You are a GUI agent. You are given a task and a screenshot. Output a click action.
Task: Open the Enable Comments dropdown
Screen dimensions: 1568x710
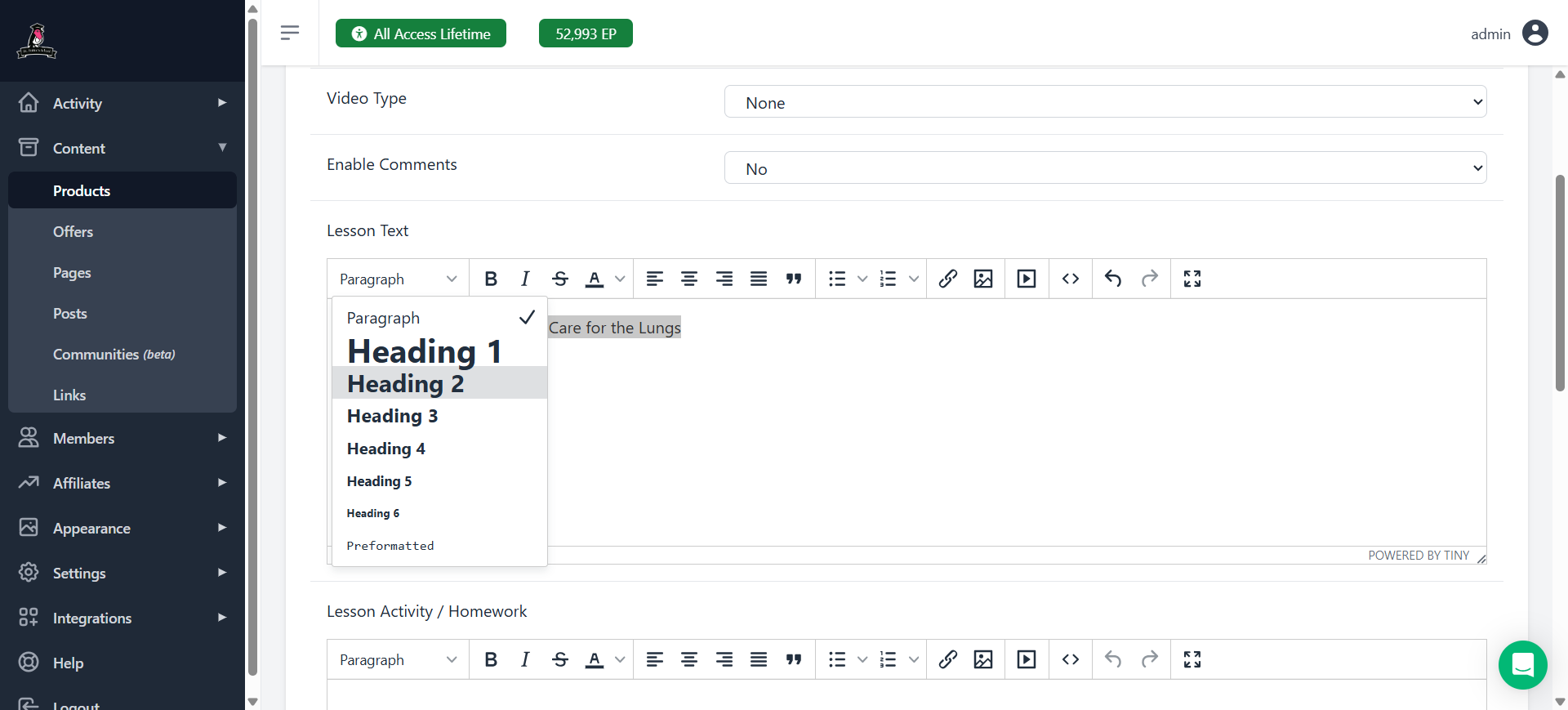(1105, 168)
